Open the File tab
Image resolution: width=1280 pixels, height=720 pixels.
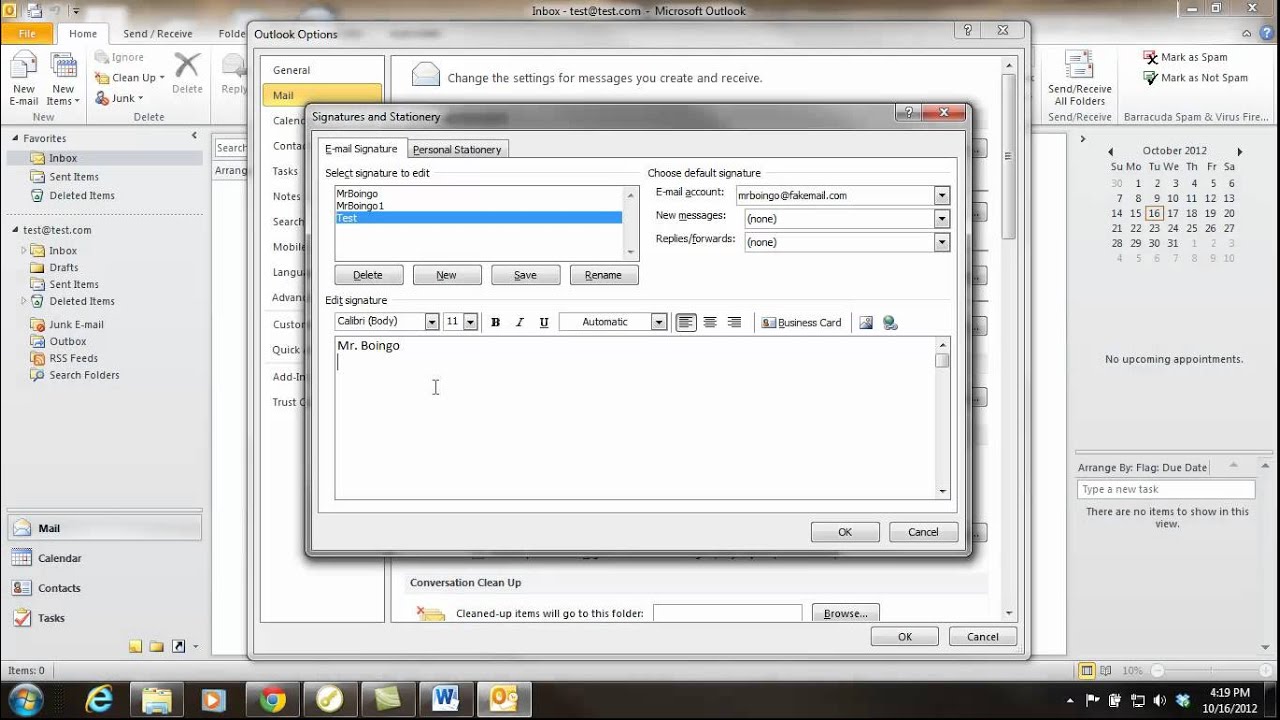coord(26,33)
